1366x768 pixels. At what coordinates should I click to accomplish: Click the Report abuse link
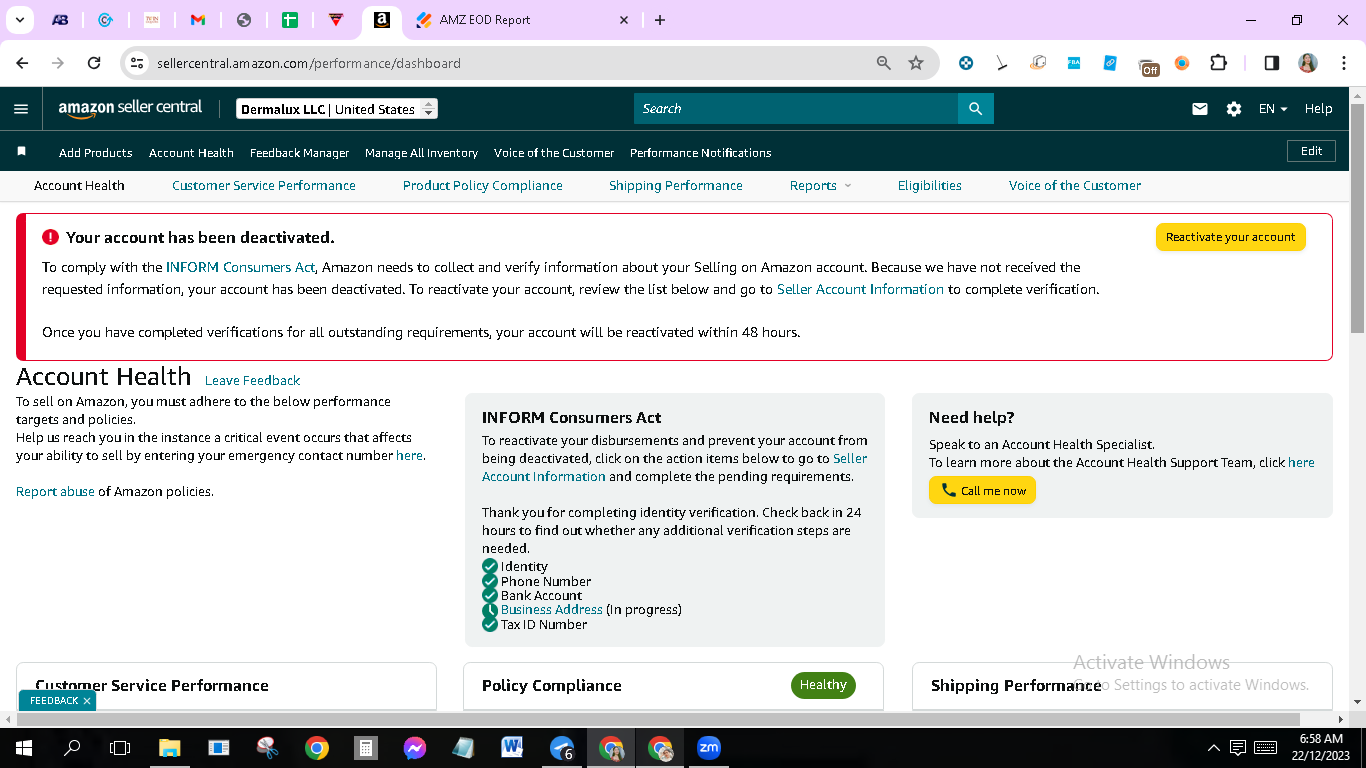pos(55,492)
